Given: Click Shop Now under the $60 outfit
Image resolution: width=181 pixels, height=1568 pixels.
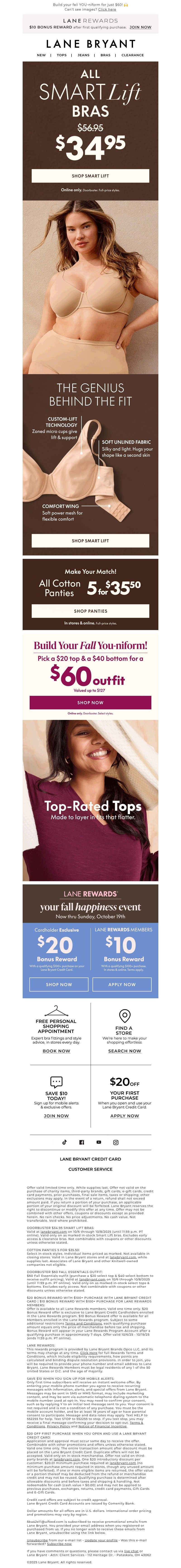Looking at the screenshot, I should 90,702.
